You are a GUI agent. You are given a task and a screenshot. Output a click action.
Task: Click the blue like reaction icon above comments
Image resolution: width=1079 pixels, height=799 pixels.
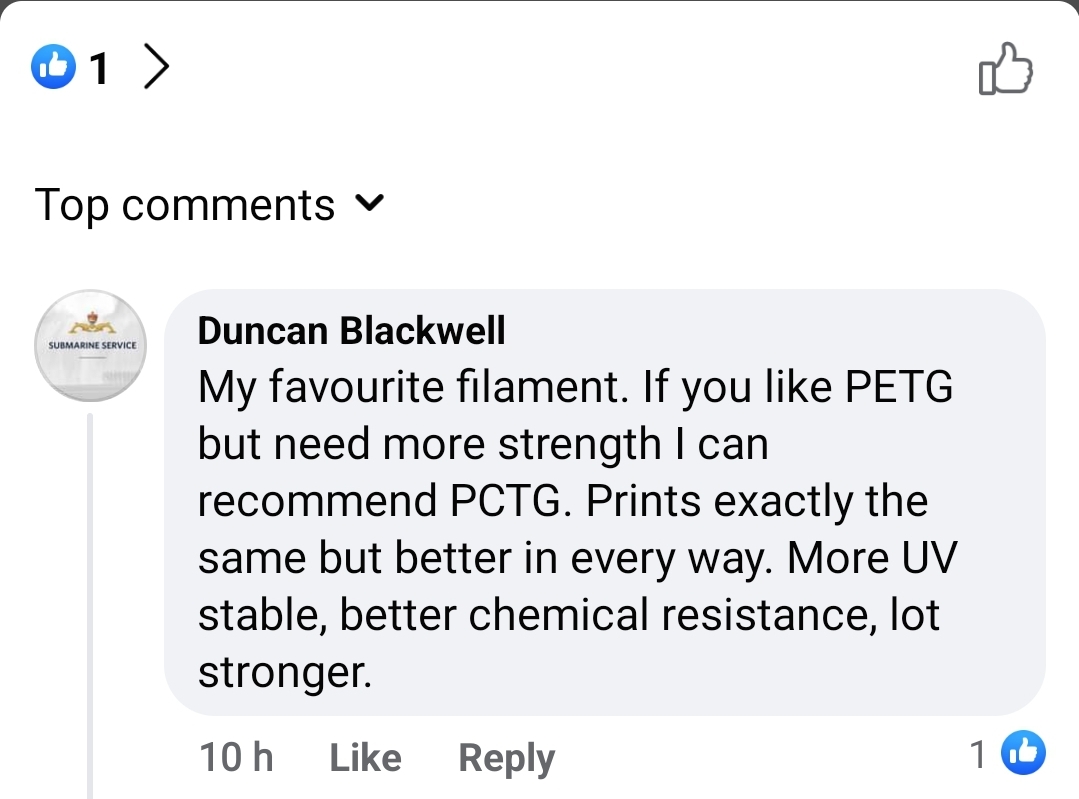(x=53, y=67)
